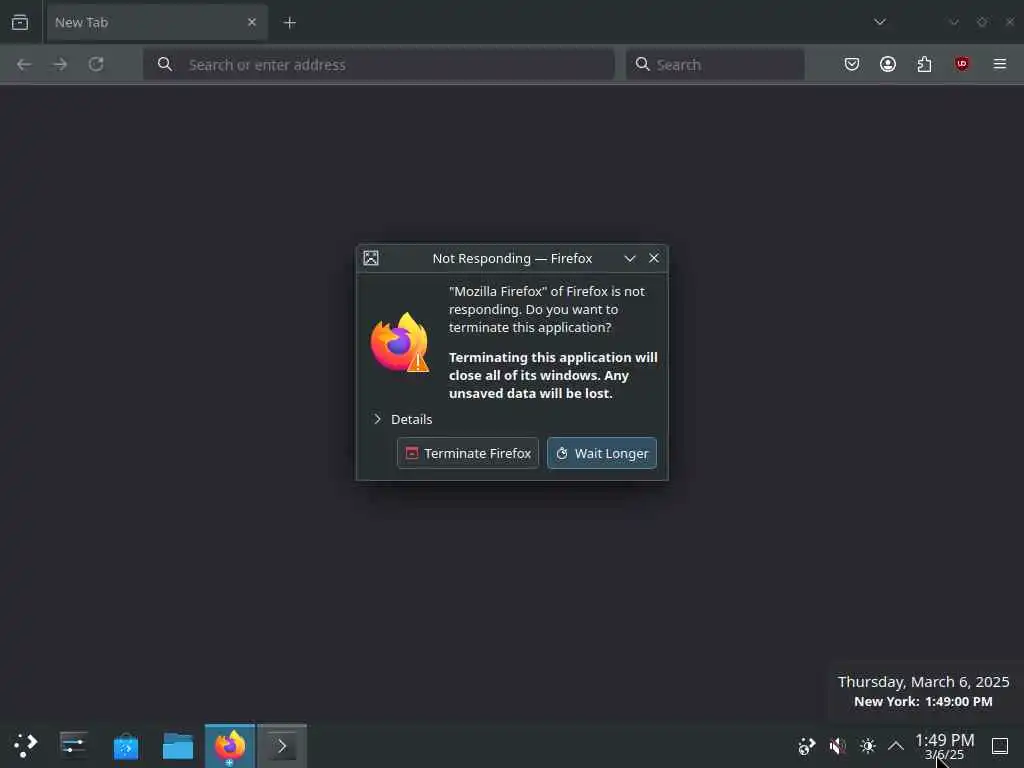Minimize the Firefox window
1024x768 pixels.
pyautogui.click(x=954, y=22)
